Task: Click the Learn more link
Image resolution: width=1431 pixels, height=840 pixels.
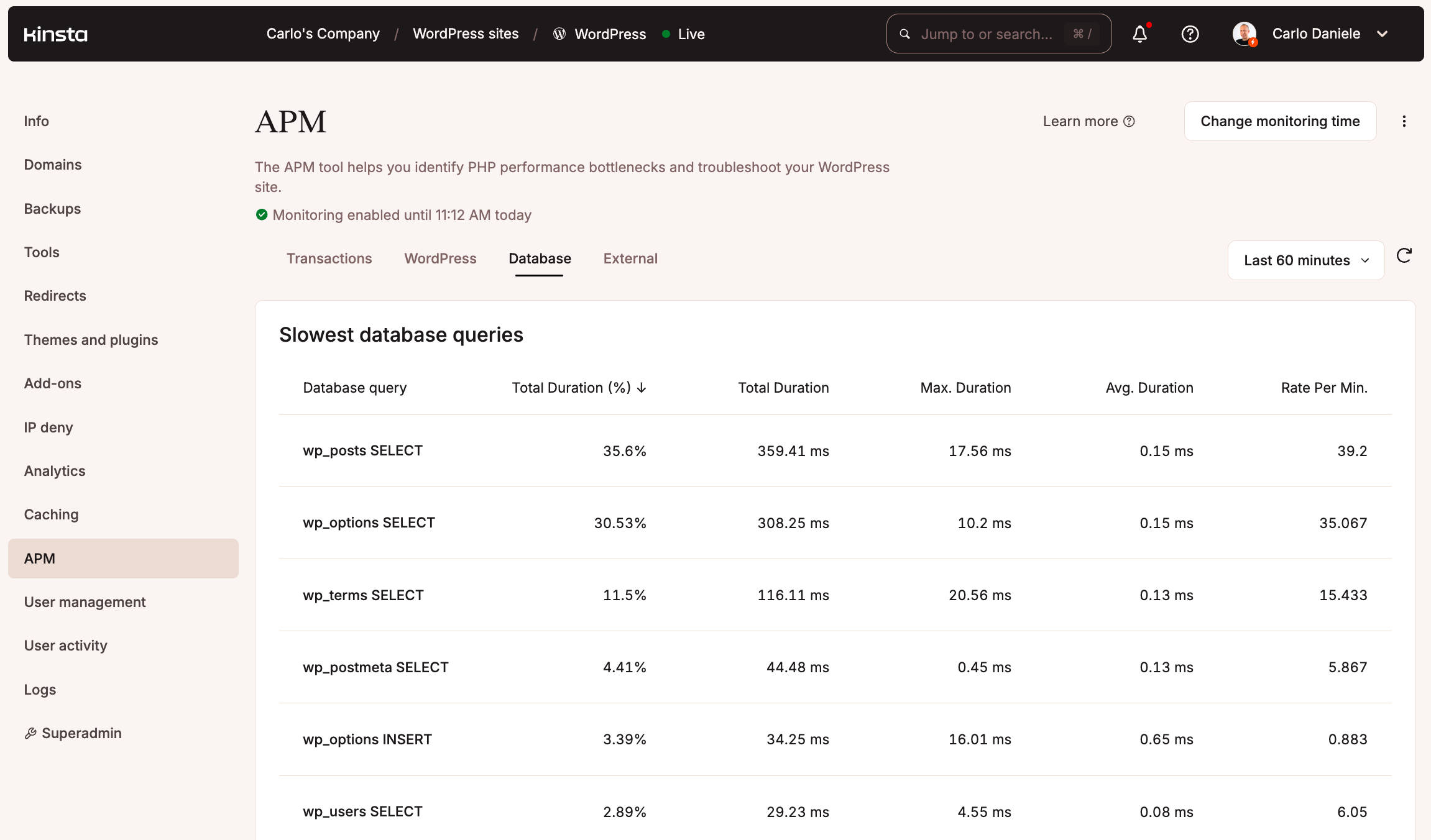Action: [1080, 121]
